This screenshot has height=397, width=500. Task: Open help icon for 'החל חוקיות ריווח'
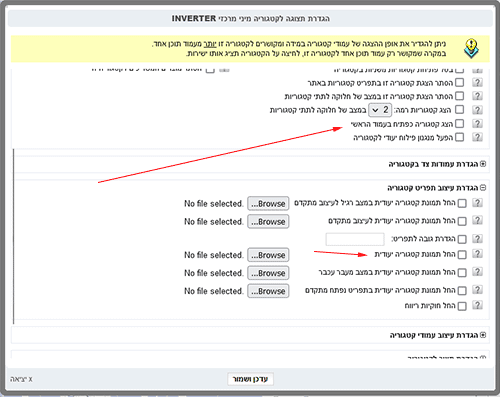pyautogui.click(x=477, y=305)
